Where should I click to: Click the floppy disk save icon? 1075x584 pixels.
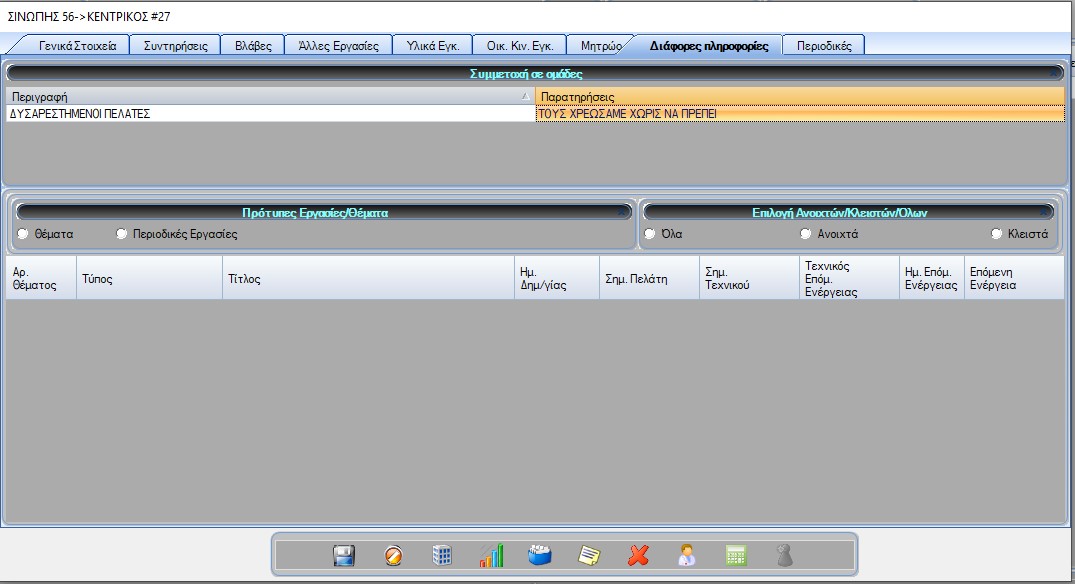[x=344, y=556]
